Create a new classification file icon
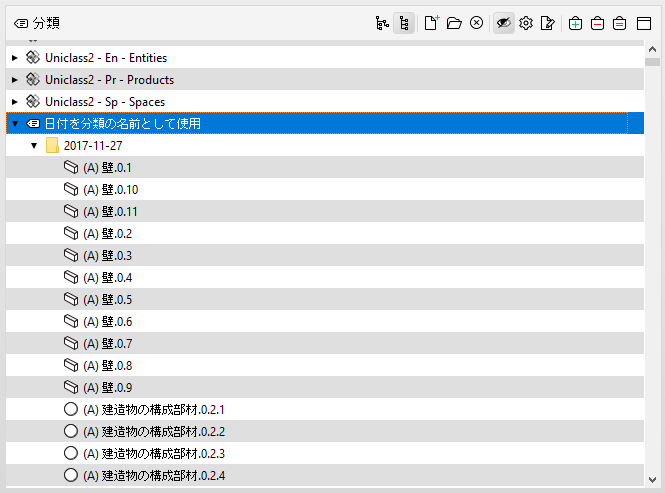The width and height of the screenshot is (665, 493). point(432,23)
